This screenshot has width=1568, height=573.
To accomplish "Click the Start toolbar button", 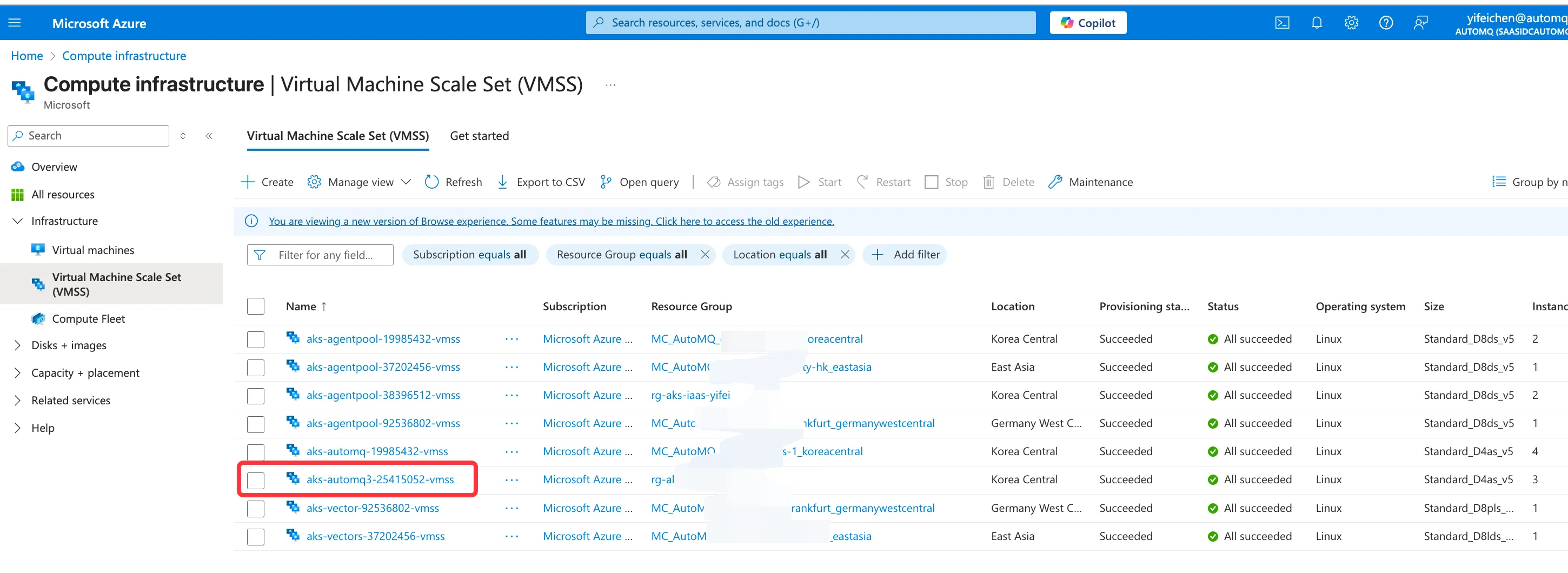I will tap(819, 182).
